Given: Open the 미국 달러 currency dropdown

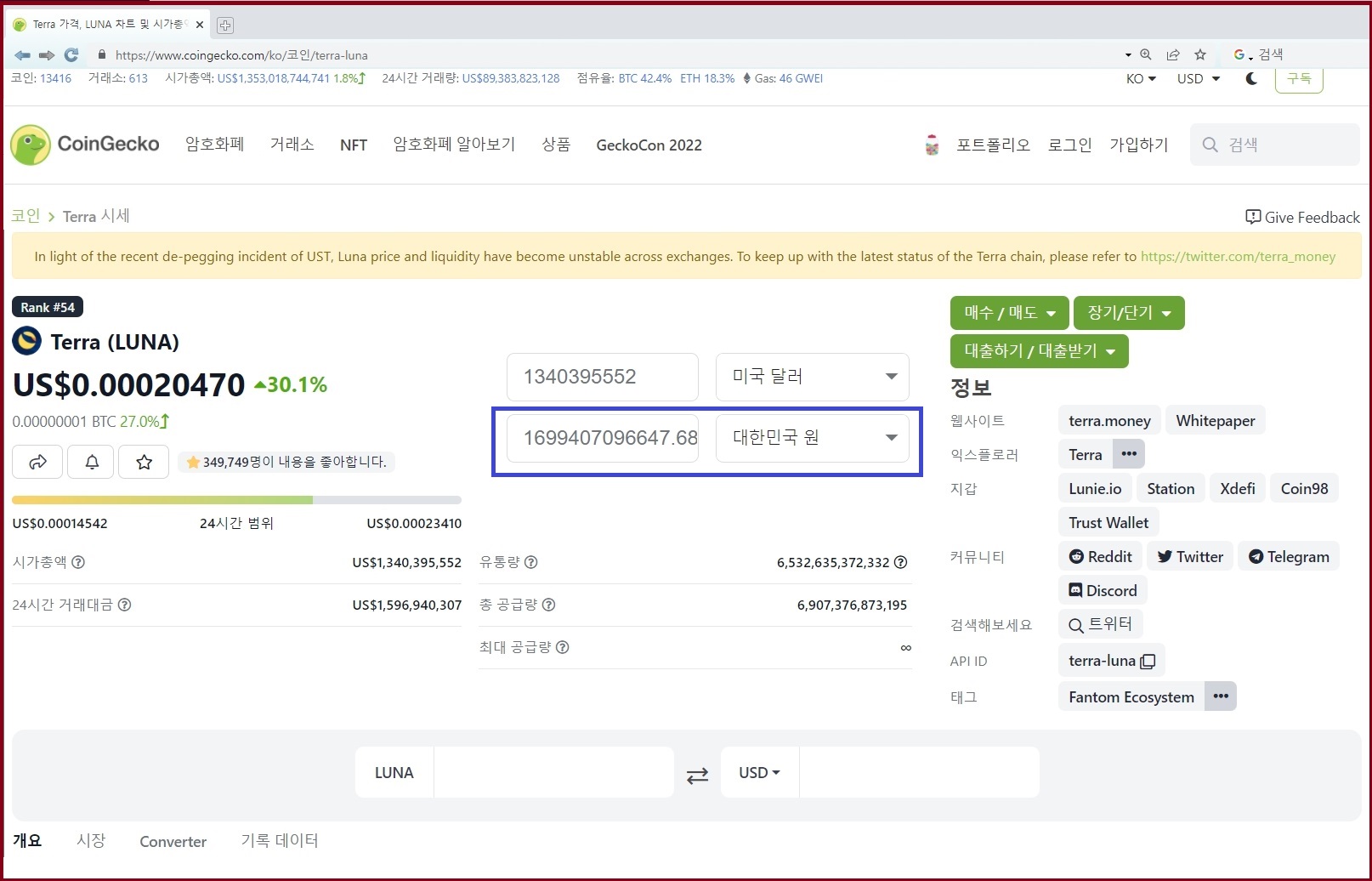Looking at the screenshot, I should pos(813,377).
